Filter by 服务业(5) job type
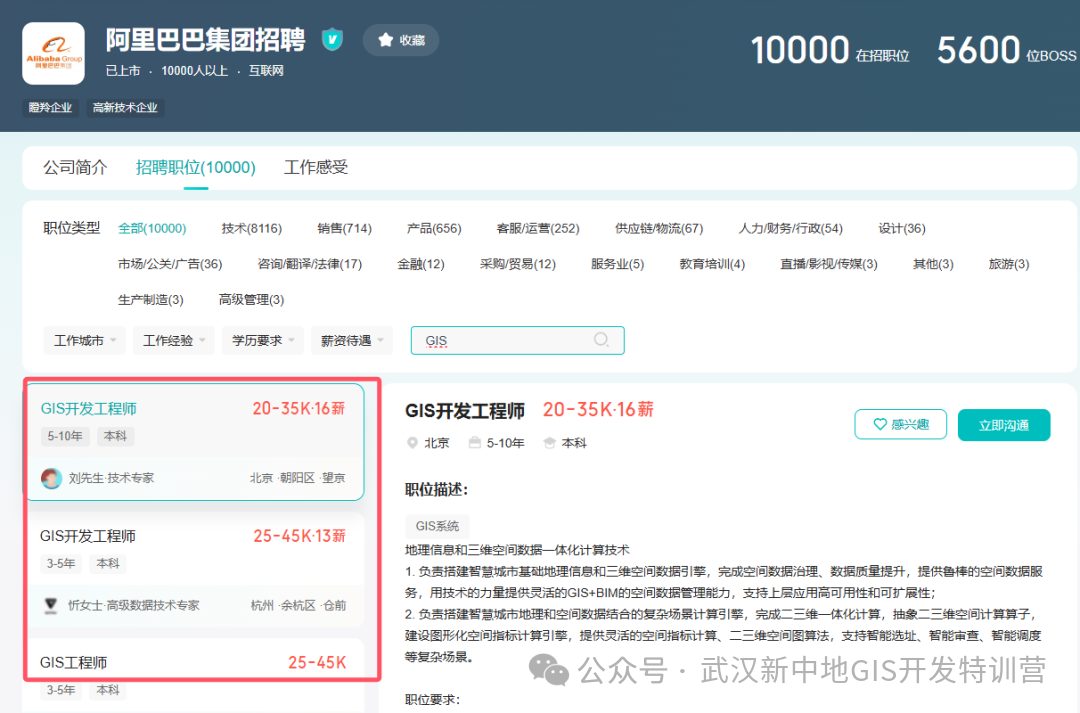 pyautogui.click(x=617, y=264)
